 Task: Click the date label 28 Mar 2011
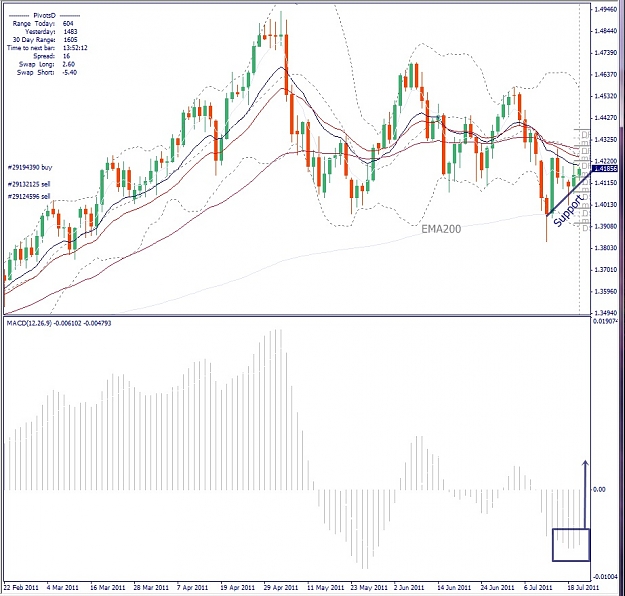pos(151,588)
